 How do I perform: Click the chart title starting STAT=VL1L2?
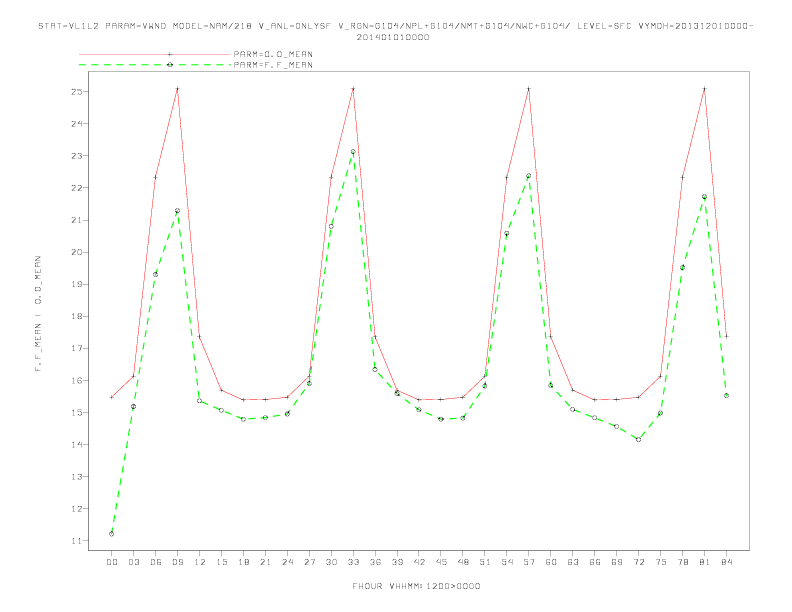click(x=395, y=26)
